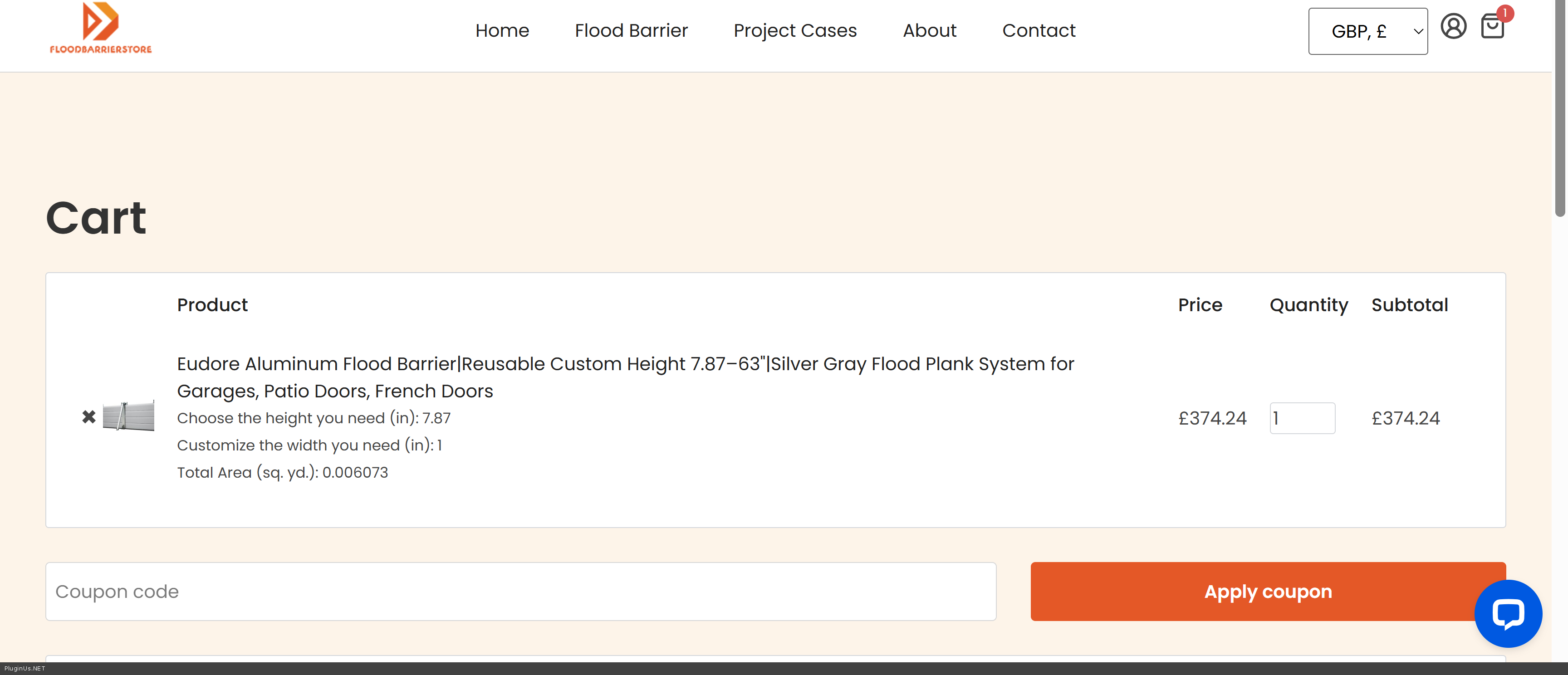Remove the Eudore flood barrier from cart

89,417
